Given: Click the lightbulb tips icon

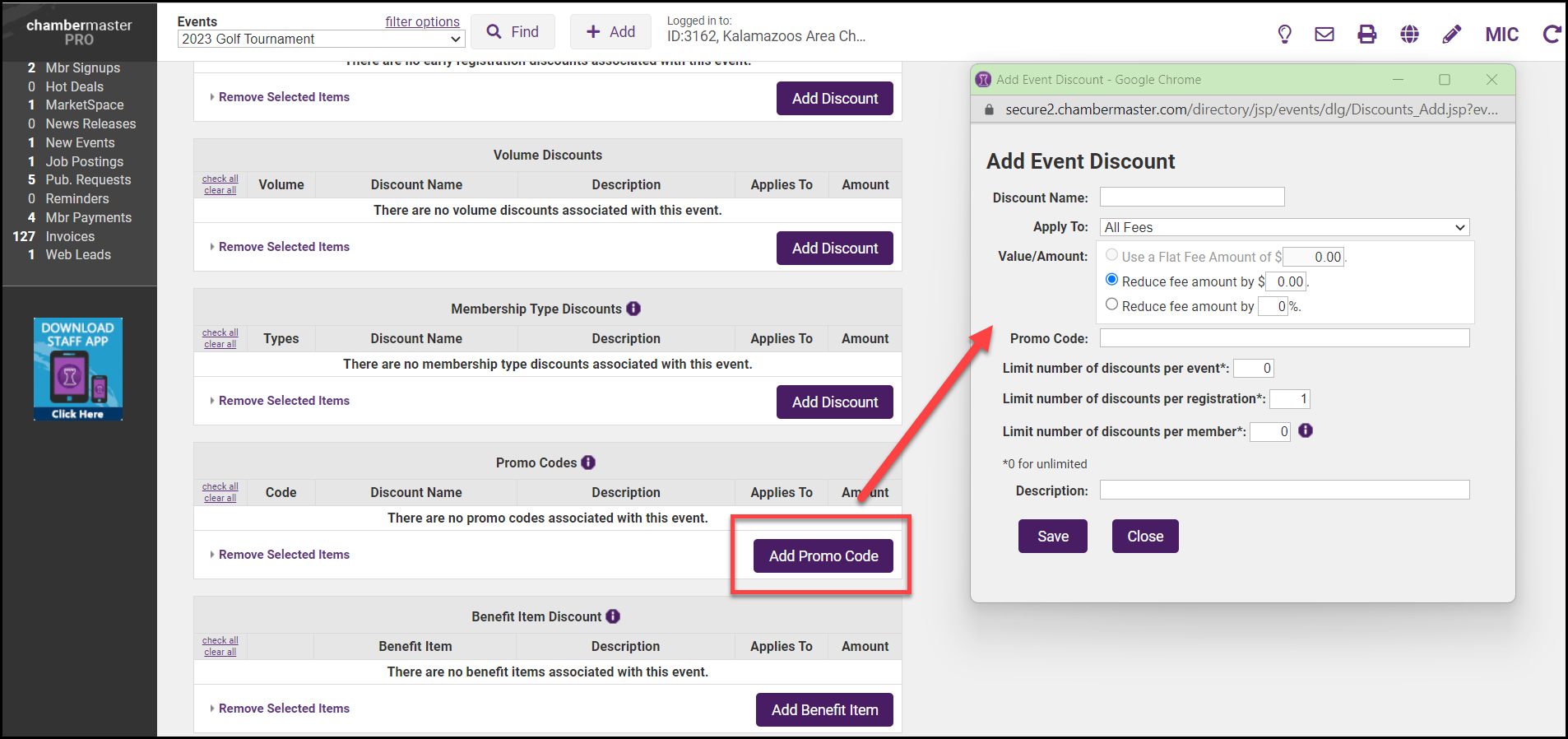Looking at the screenshot, I should coord(1284,34).
